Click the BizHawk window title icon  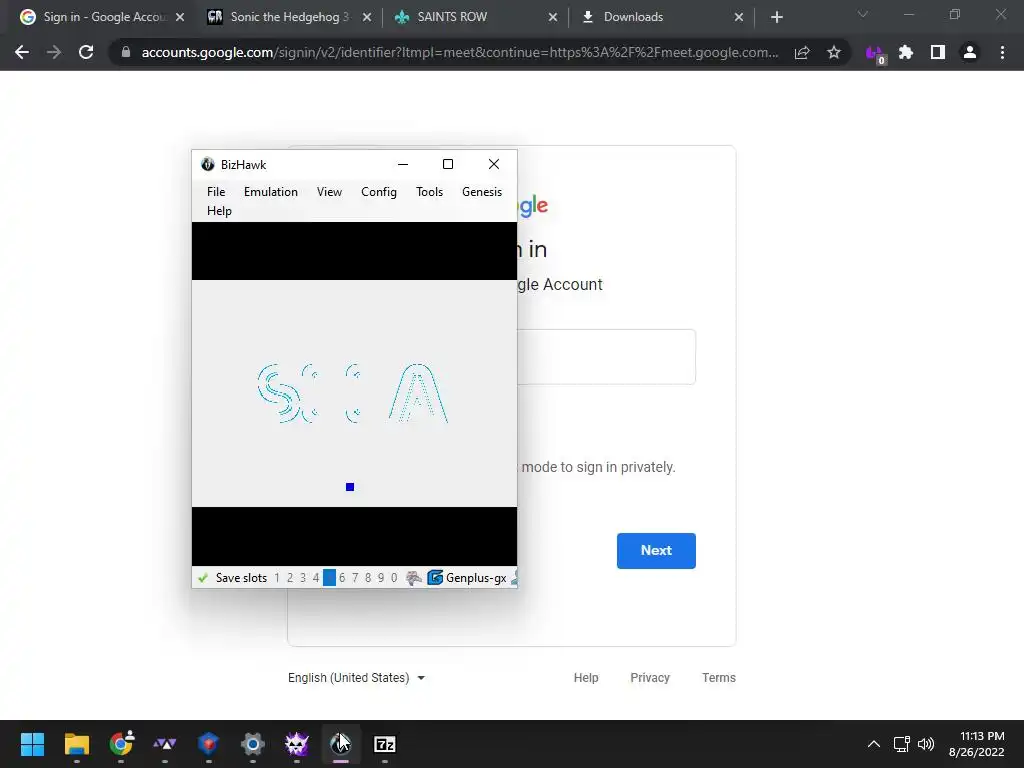click(208, 165)
